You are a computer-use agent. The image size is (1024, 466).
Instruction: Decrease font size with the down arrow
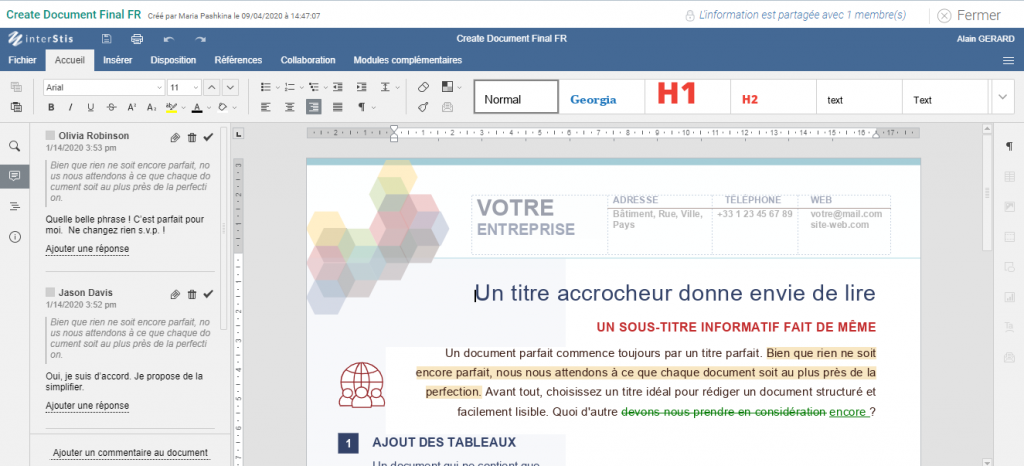pyautogui.click(x=230, y=87)
